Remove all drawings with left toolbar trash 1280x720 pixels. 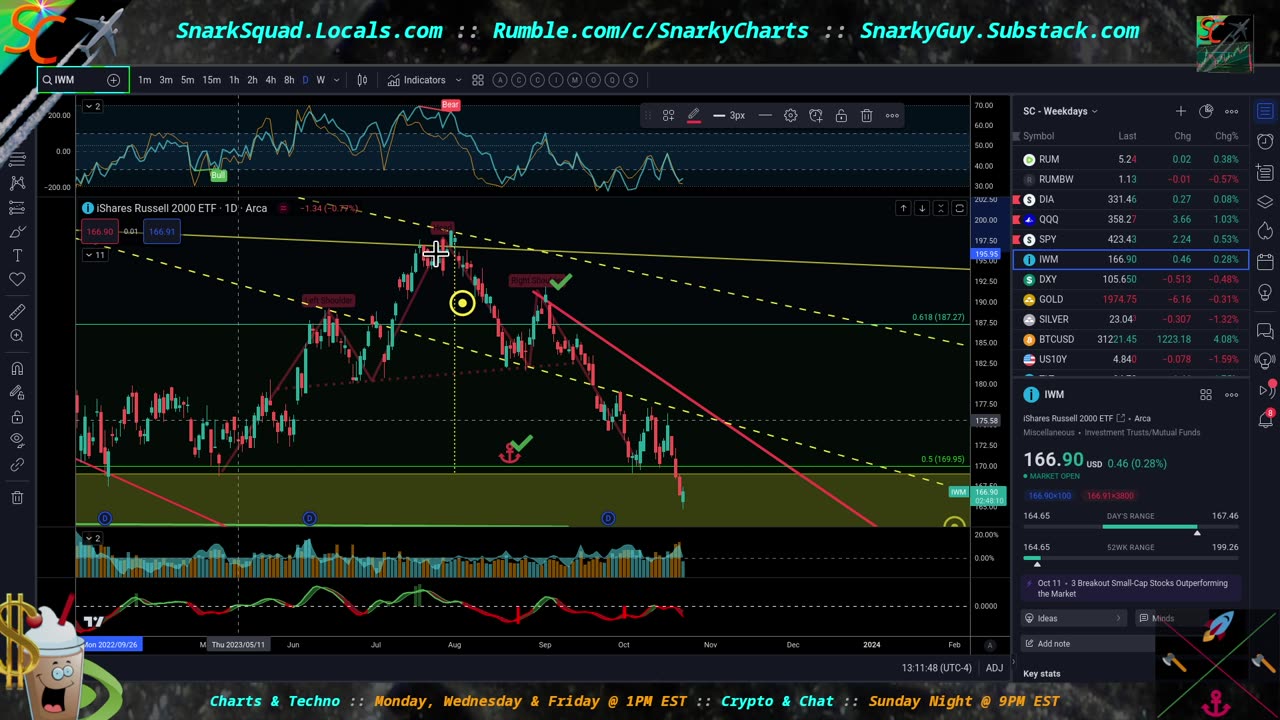17,498
